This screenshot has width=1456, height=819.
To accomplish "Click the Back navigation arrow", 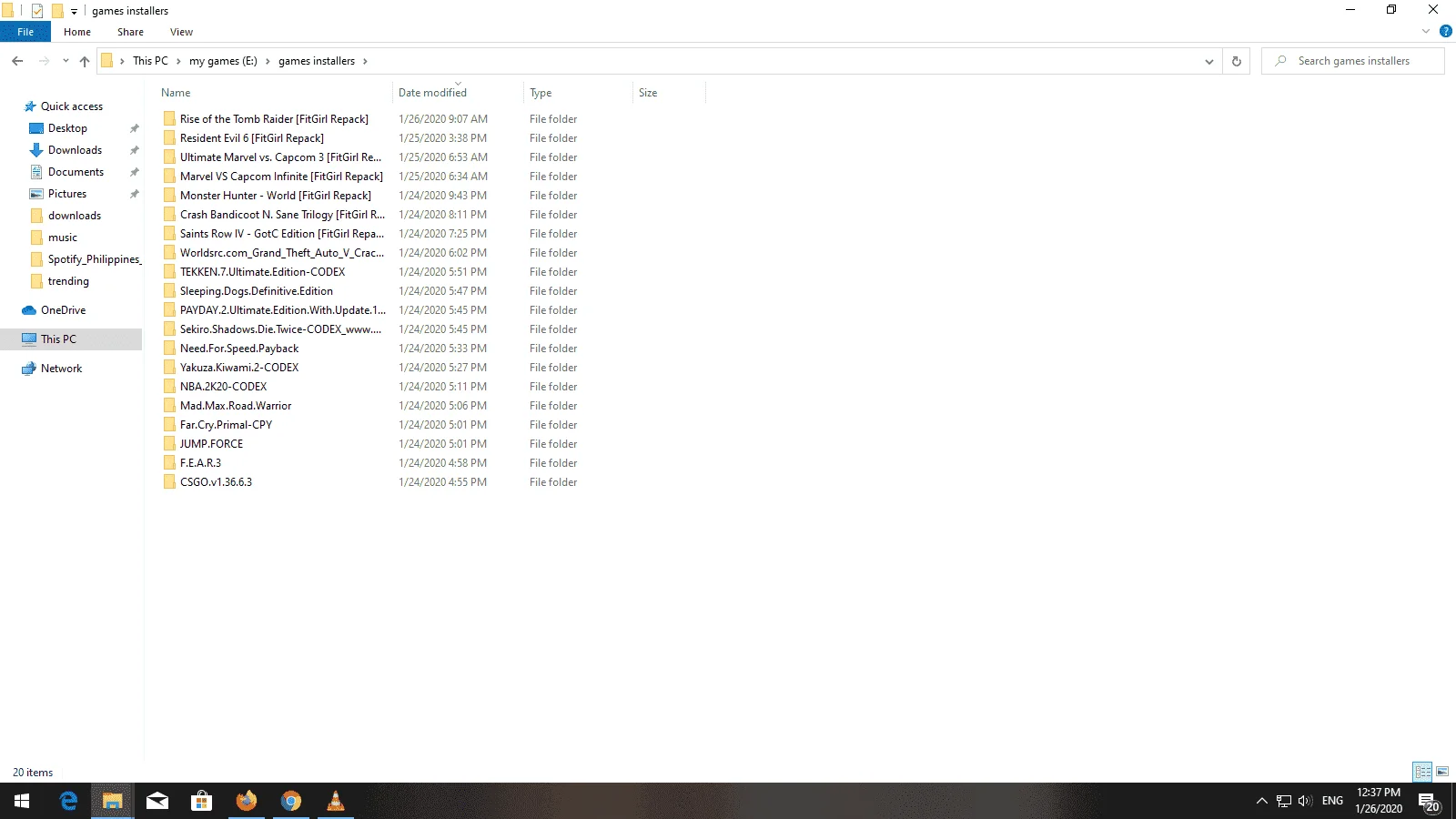I will coord(17,61).
